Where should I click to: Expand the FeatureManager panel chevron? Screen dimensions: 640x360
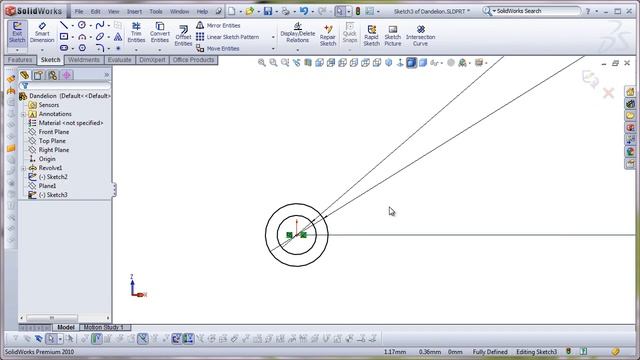tap(107, 75)
